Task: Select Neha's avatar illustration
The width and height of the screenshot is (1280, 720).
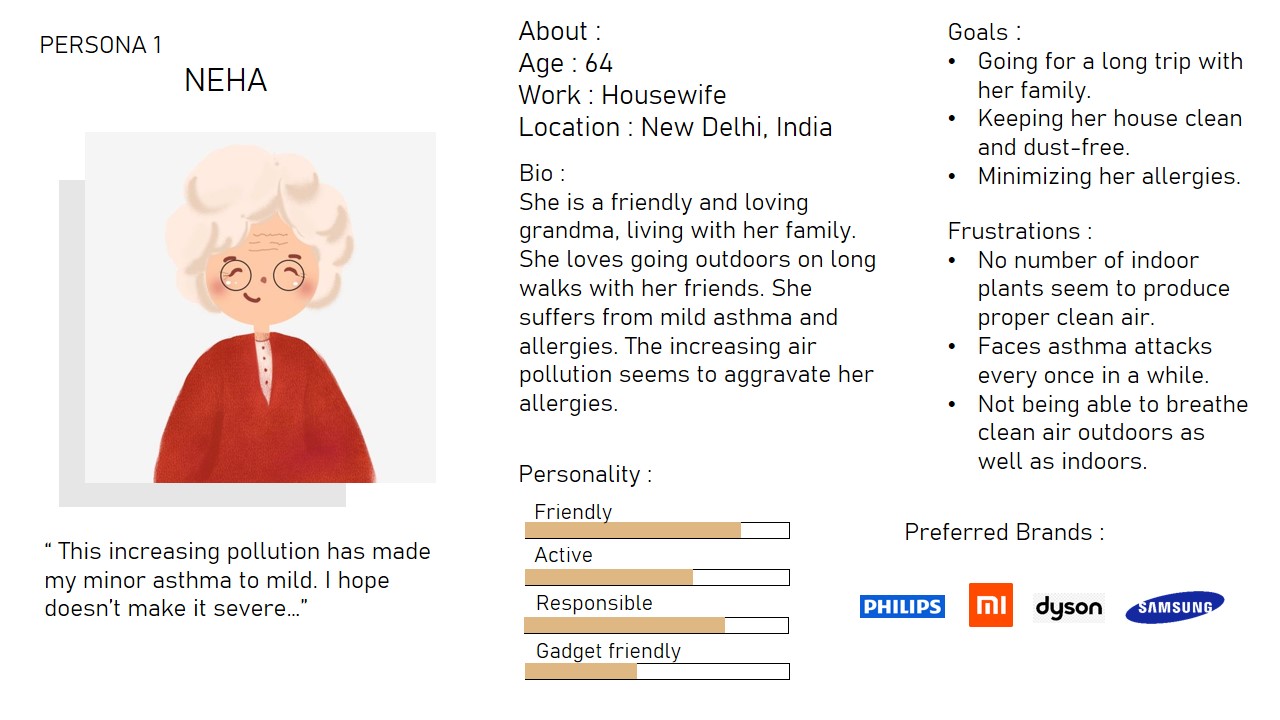Action: pos(260,308)
